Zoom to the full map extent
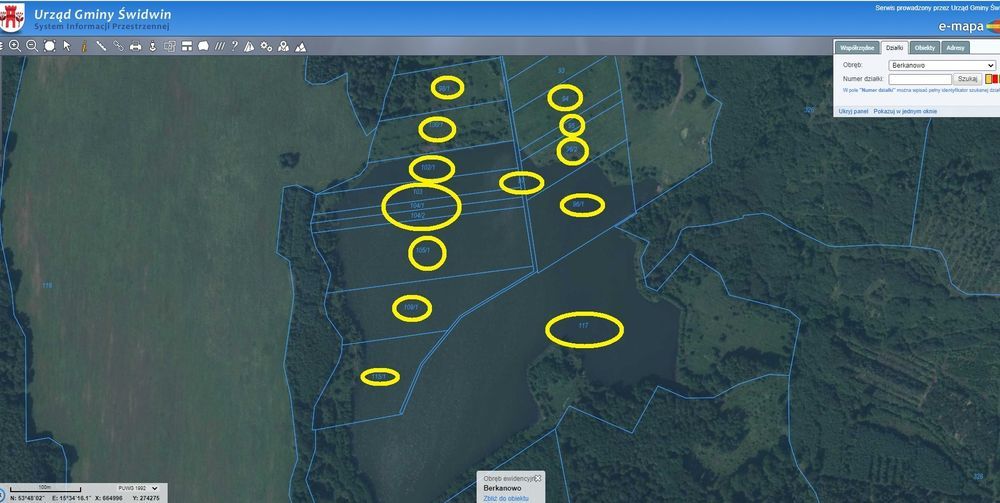This screenshot has width=1000, height=503. click(49, 46)
